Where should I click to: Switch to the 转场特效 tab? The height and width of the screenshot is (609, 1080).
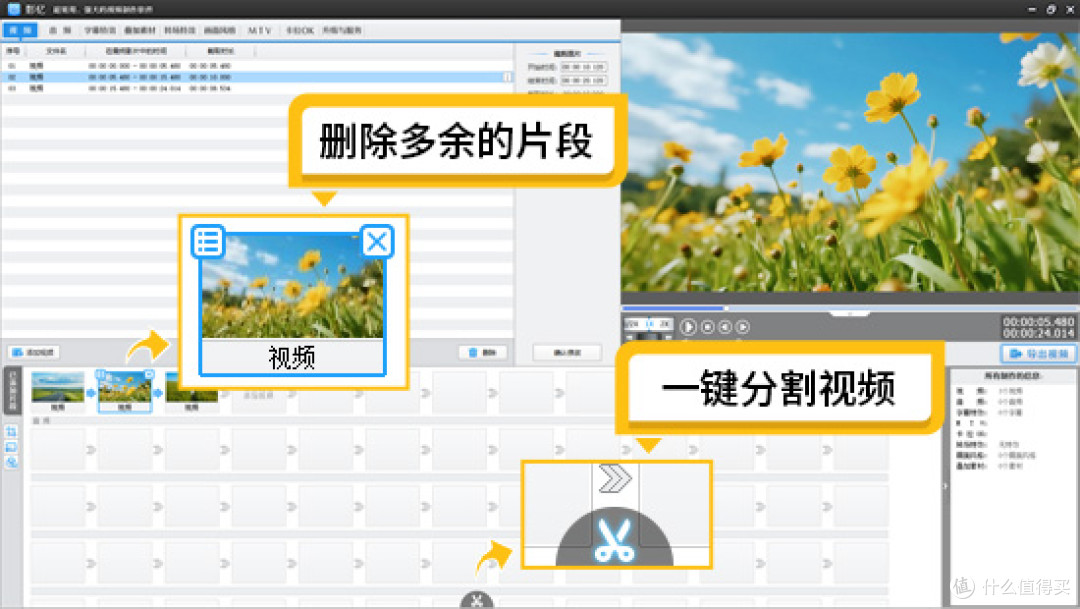coord(180,30)
